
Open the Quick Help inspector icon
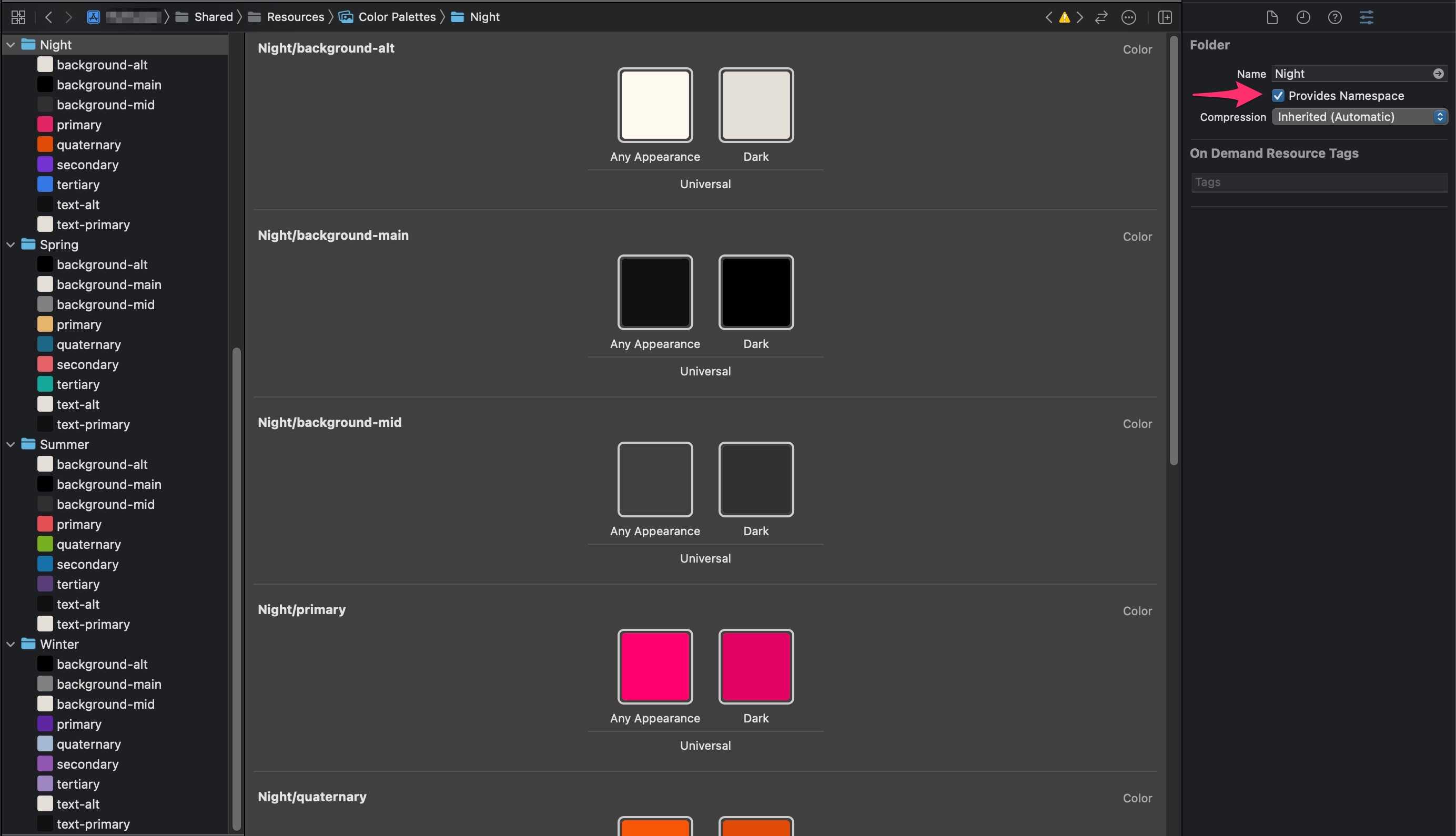click(x=1335, y=17)
